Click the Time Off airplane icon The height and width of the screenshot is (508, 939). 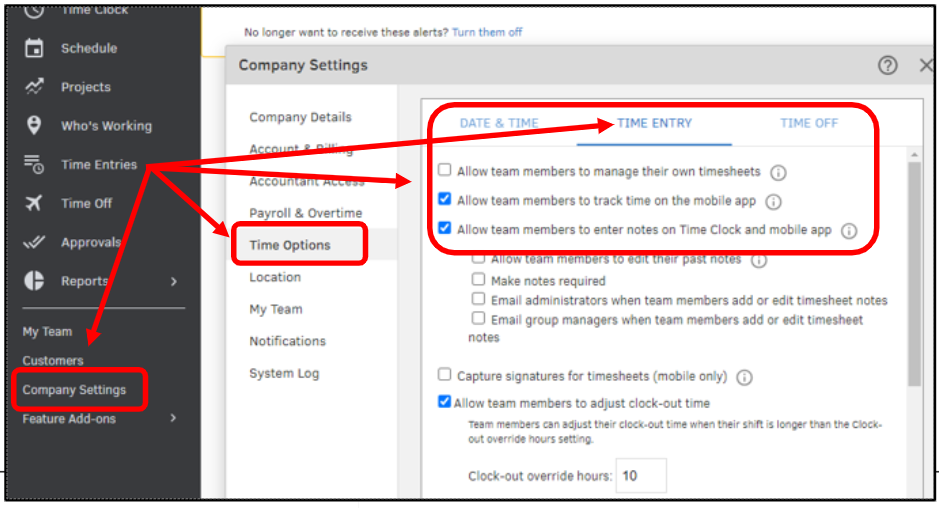(x=34, y=203)
